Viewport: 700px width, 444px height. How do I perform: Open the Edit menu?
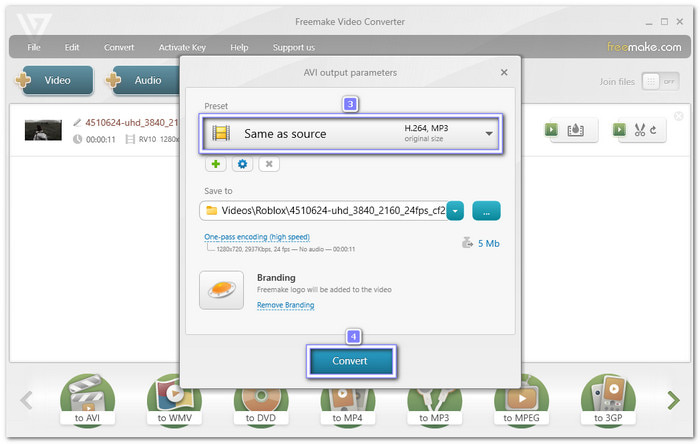click(72, 47)
